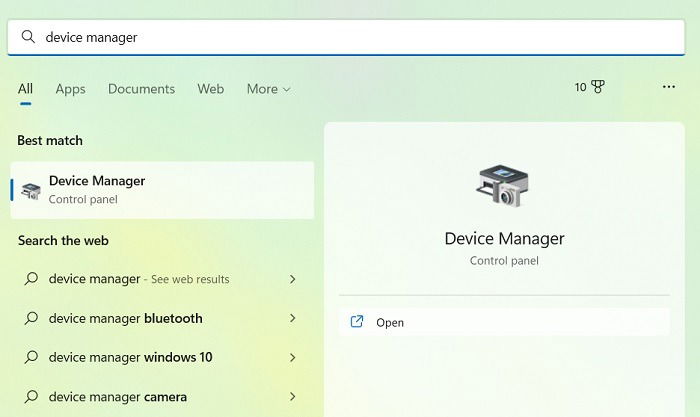This screenshot has height=417, width=700.
Task: Expand the More dropdown
Action: click(x=269, y=89)
